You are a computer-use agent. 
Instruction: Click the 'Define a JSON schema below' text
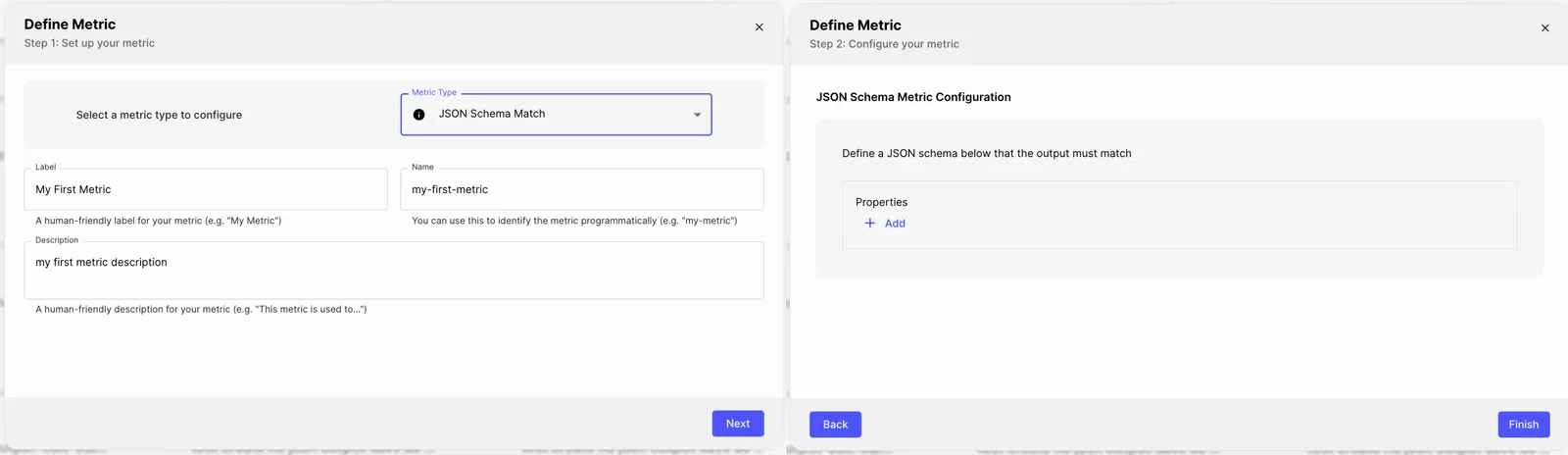(987, 153)
